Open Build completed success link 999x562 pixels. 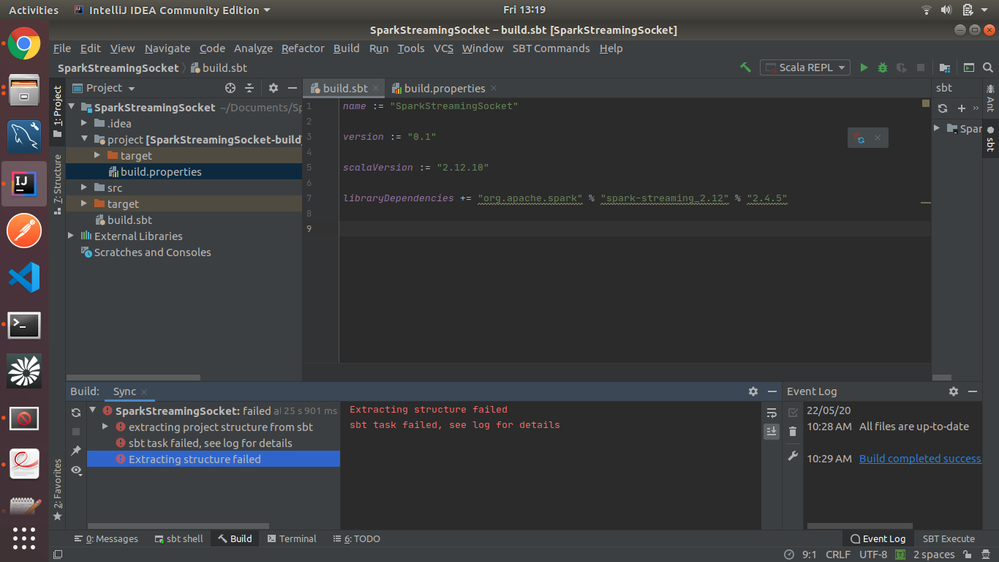(920, 458)
